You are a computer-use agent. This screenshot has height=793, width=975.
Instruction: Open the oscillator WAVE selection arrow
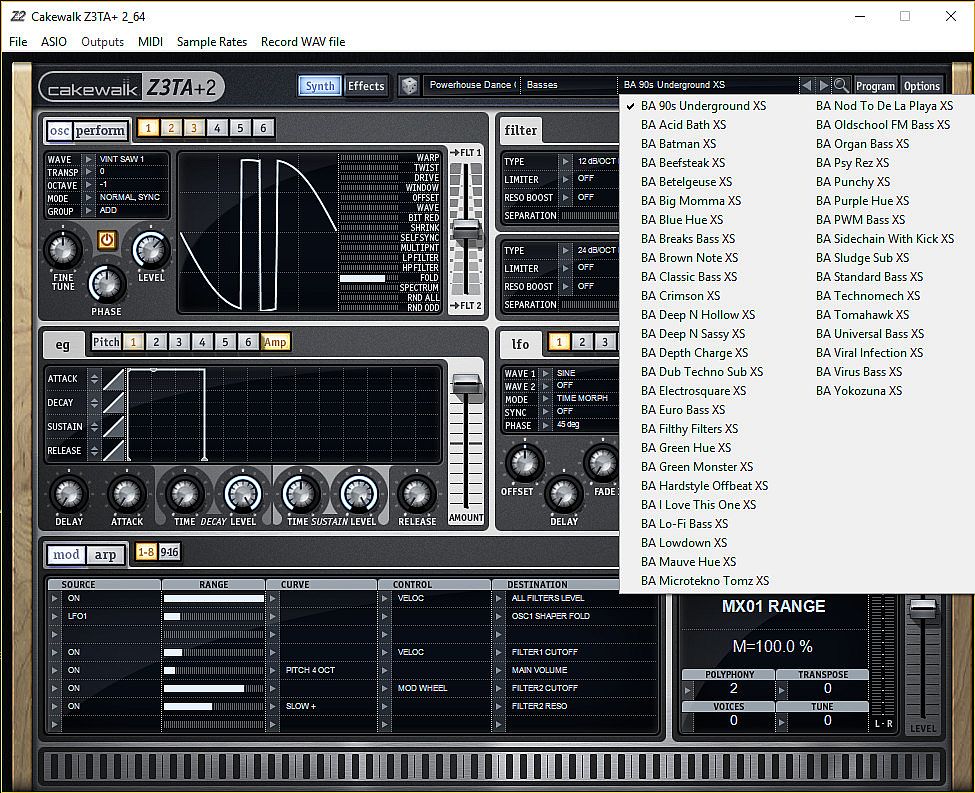tap(88, 159)
